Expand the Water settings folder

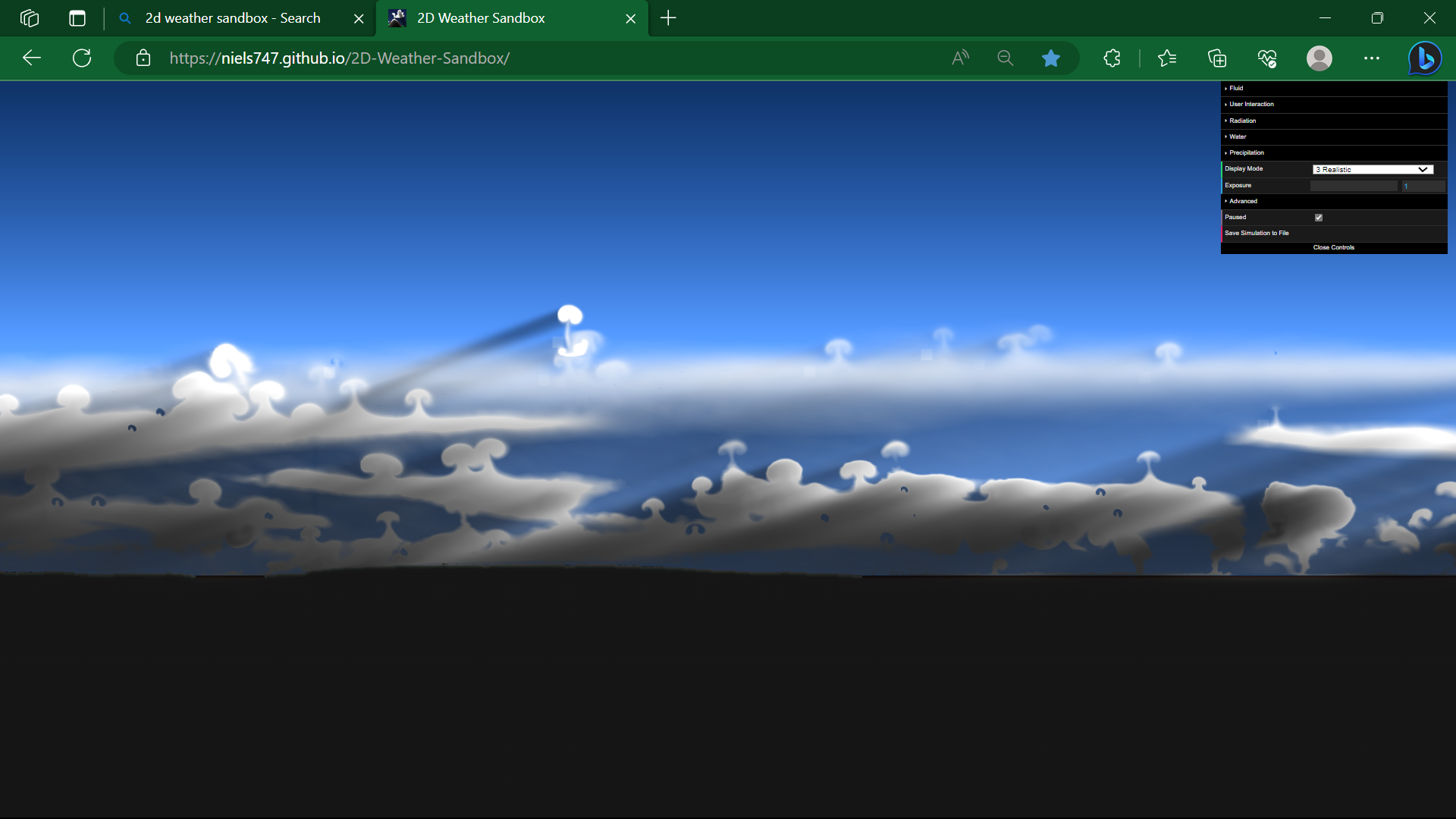pyautogui.click(x=1333, y=136)
